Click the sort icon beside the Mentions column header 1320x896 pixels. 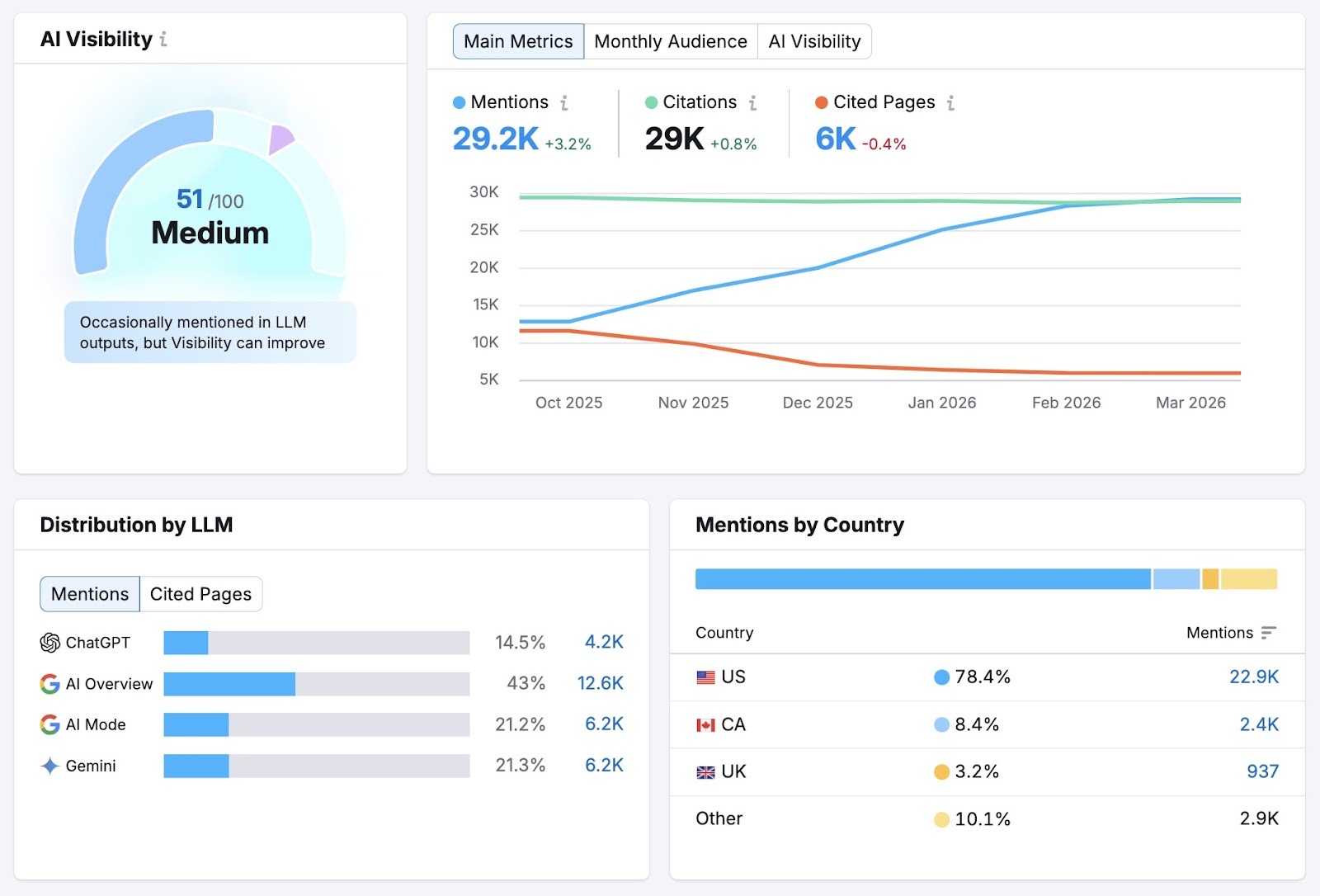point(1268,633)
